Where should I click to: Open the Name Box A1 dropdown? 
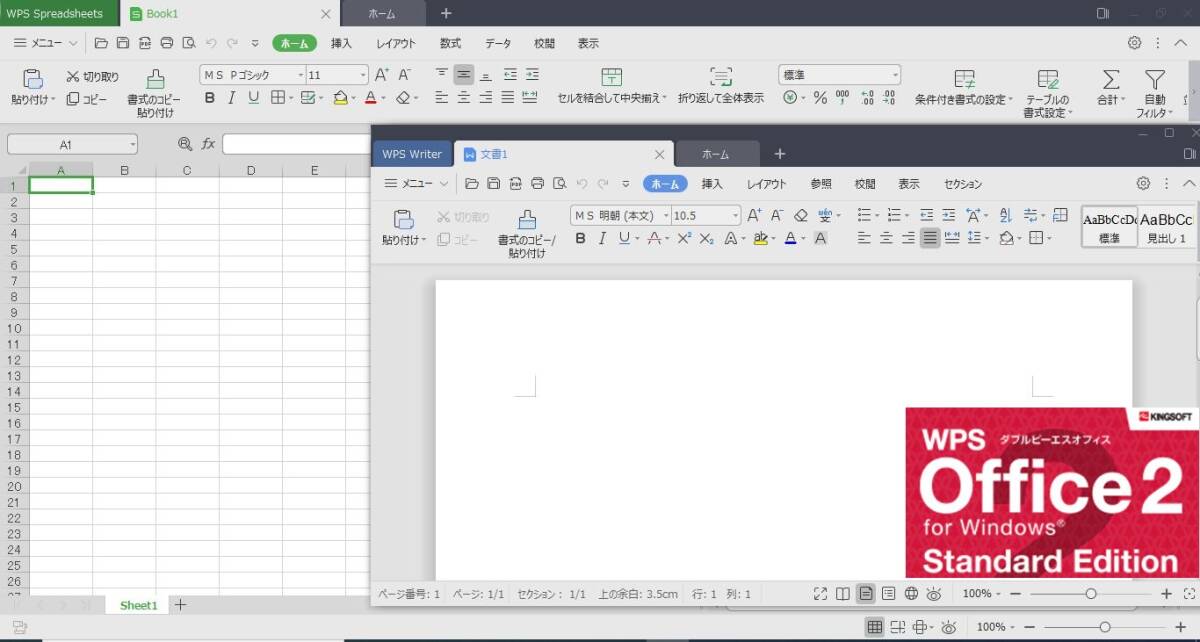coord(131,144)
